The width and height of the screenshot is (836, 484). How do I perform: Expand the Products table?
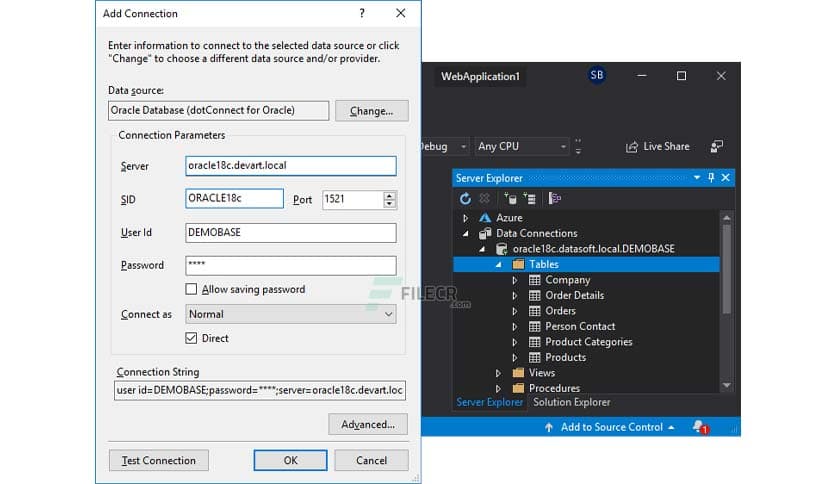pos(515,357)
